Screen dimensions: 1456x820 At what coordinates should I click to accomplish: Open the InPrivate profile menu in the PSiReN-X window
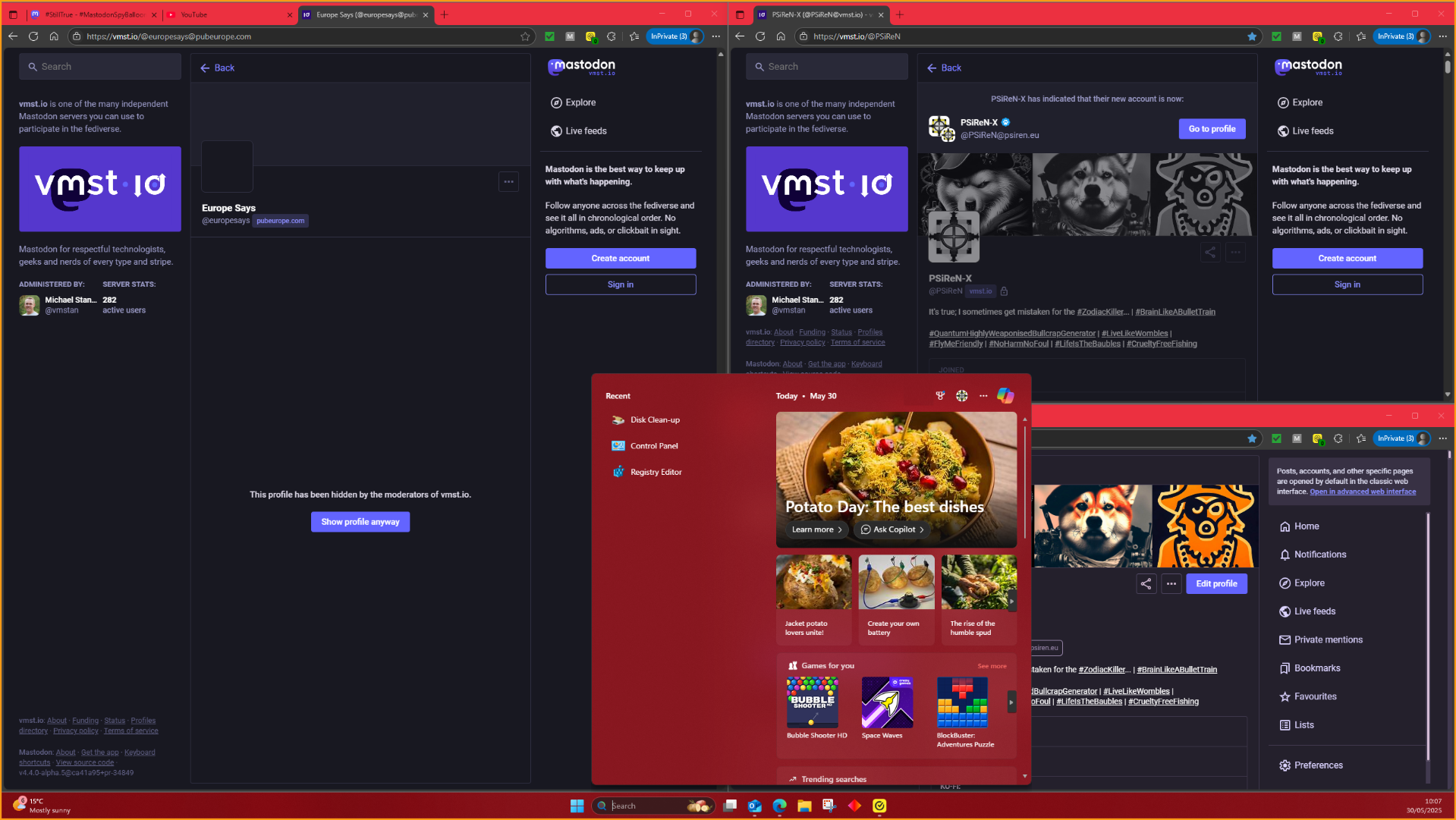click(1402, 36)
